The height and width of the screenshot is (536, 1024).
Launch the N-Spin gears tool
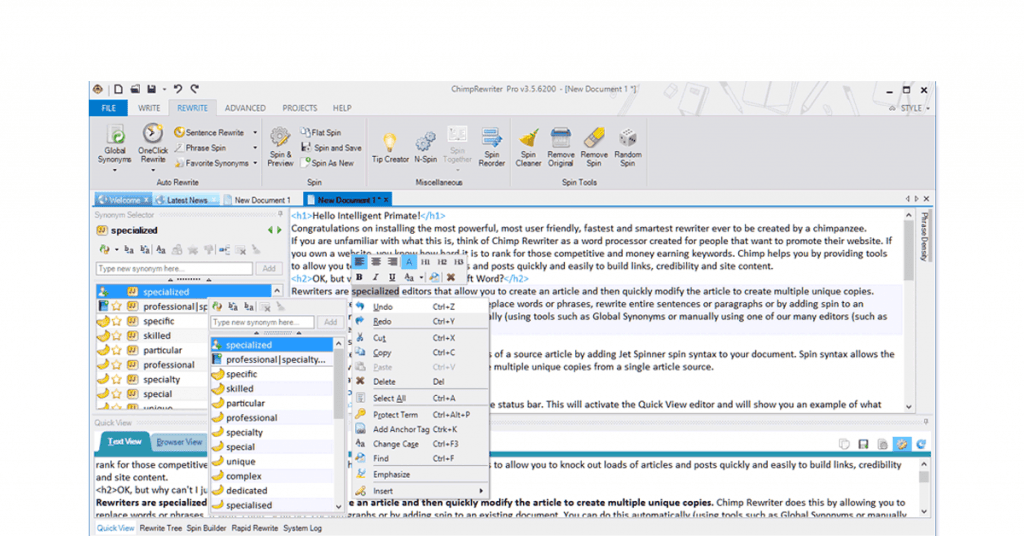coord(425,148)
